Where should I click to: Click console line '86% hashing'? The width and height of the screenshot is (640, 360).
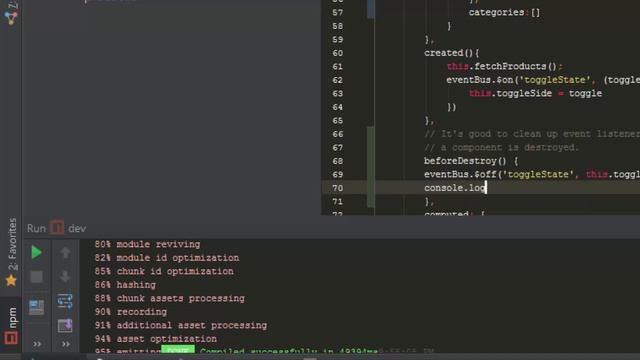pyautogui.click(x=125, y=285)
